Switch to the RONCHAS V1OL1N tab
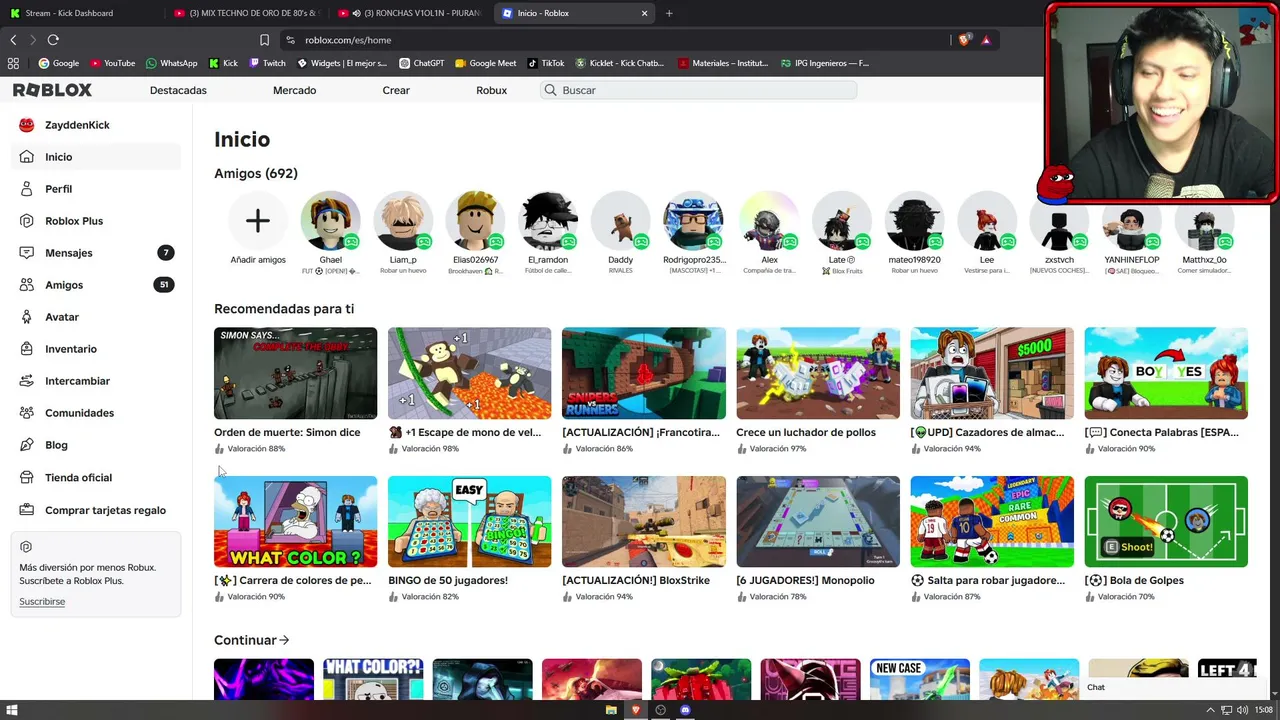This screenshot has width=1280, height=720. point(410,13)
